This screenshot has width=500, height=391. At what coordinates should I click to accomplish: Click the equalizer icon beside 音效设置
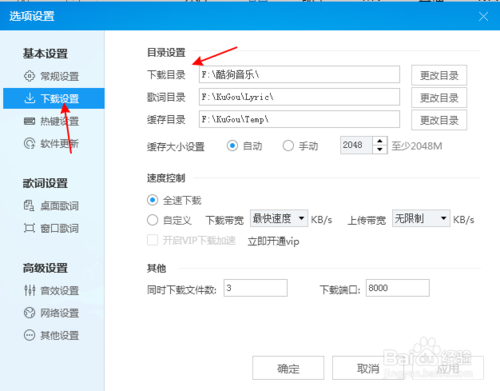point(29,290)
